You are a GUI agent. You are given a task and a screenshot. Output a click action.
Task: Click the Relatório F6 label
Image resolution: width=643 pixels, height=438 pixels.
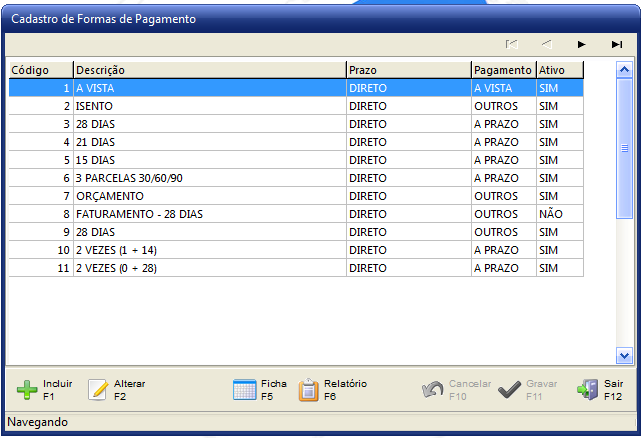[x=345, y=390]
